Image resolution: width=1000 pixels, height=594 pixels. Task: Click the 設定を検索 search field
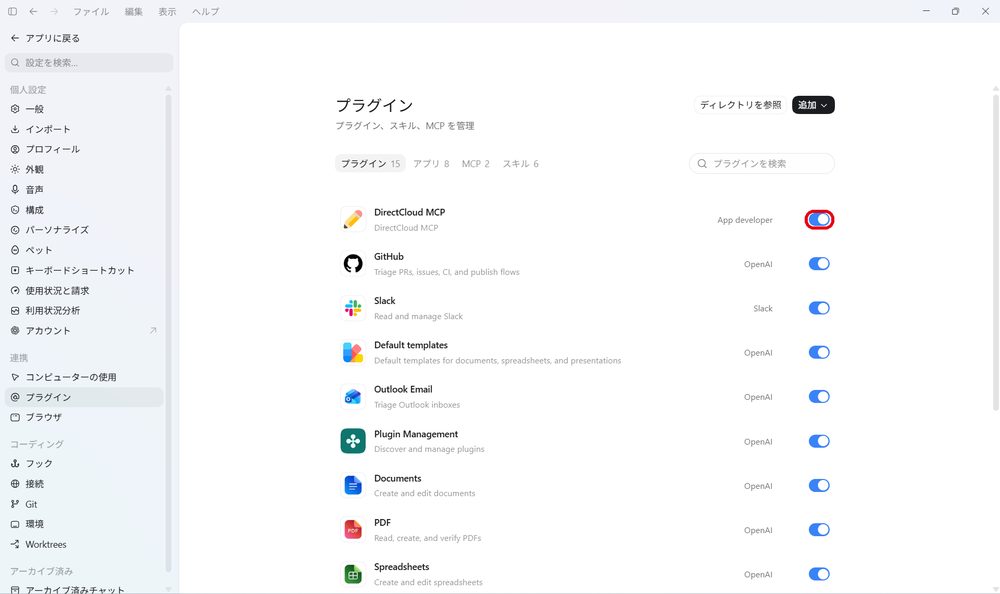coord(89,63)
